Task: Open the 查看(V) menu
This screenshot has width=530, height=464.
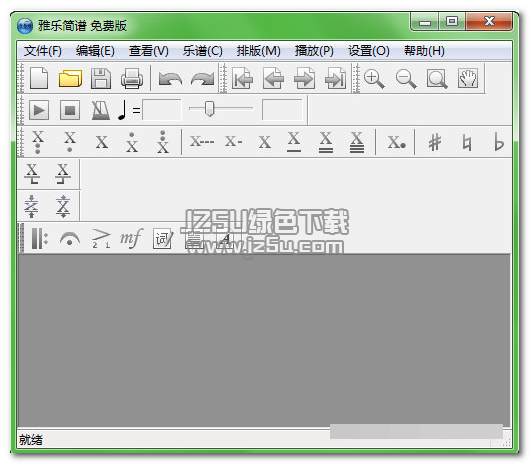Action: 149,51
